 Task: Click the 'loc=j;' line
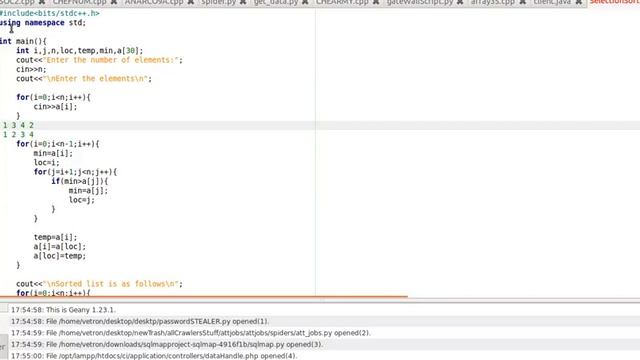click(x=82, y=200)
